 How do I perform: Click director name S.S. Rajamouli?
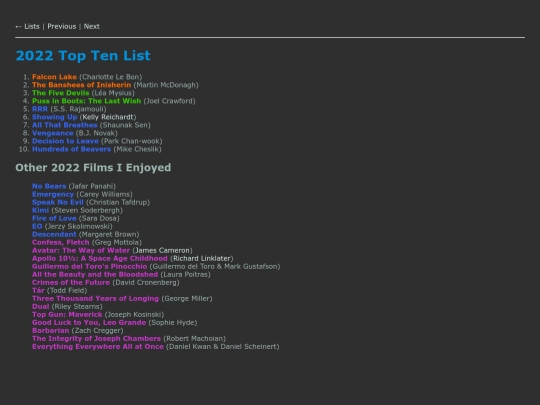pyautogui.click(x=79, y=109)
